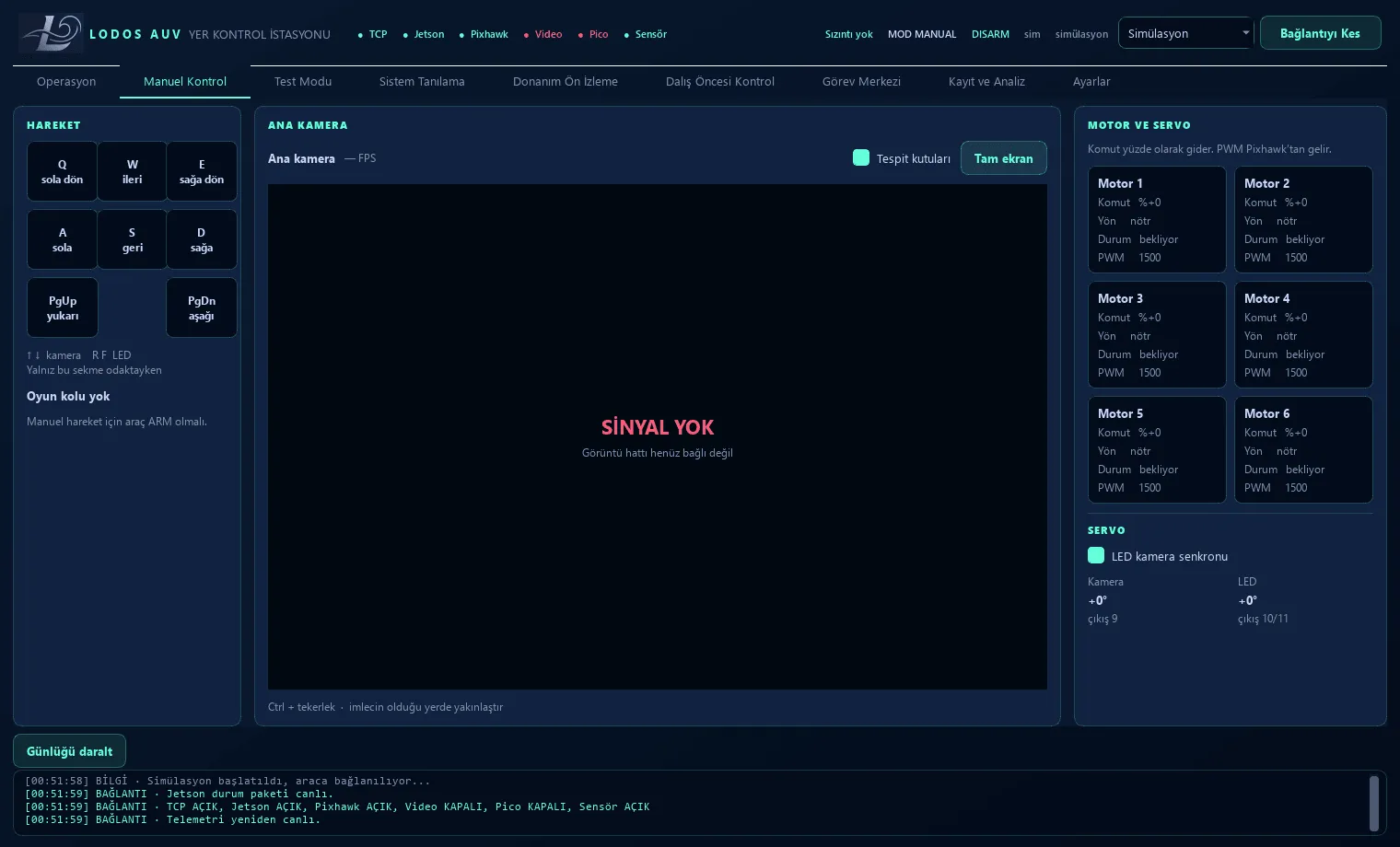Click the Bağlantıyı Kes button
The width and height of the screenshot is (1400, 847).
(1320, 33)
